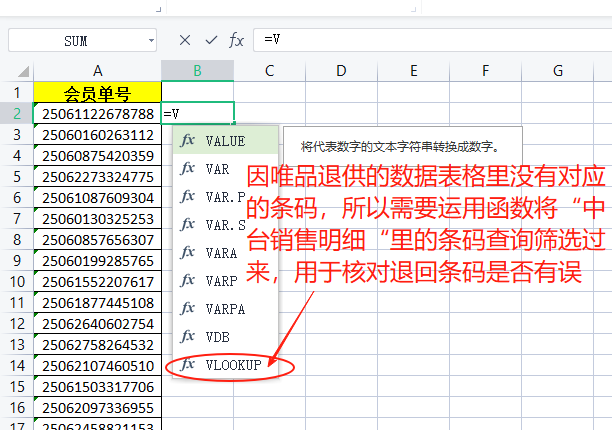This screenshot has width=612, height=430.
Task: Select column G header
Action: pyautogui.click(x=557, y=70)
